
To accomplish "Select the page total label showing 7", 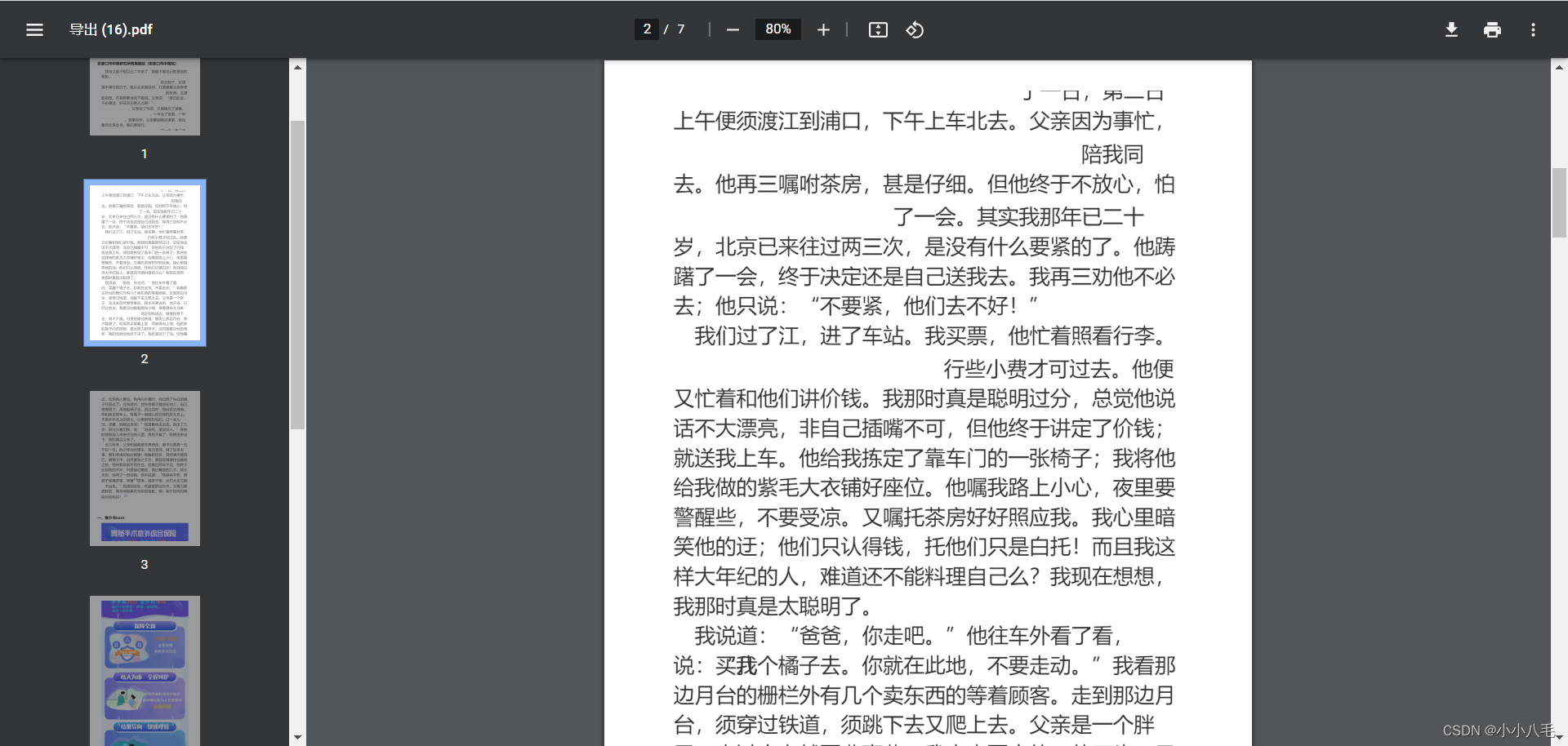I will [680, 29].
